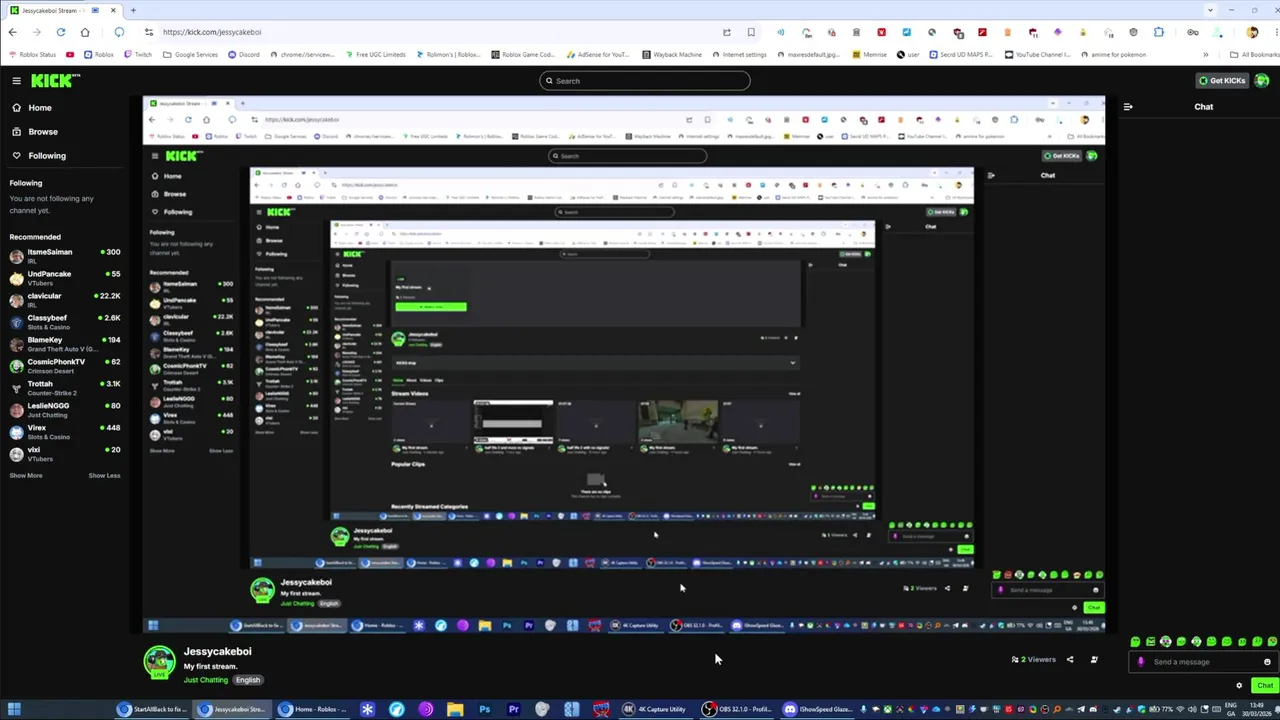Open recommended channel ItsmeSaiman
This screenshot has width=1280, height=720.
[64, 256]
